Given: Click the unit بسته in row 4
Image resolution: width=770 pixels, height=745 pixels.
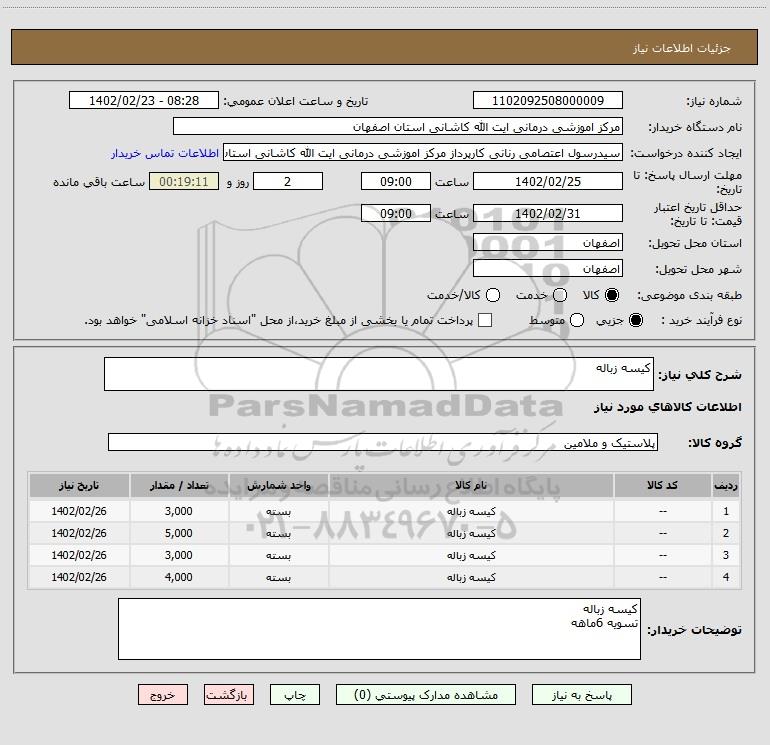Looking at the screenshot, I should tap(278, 578).
